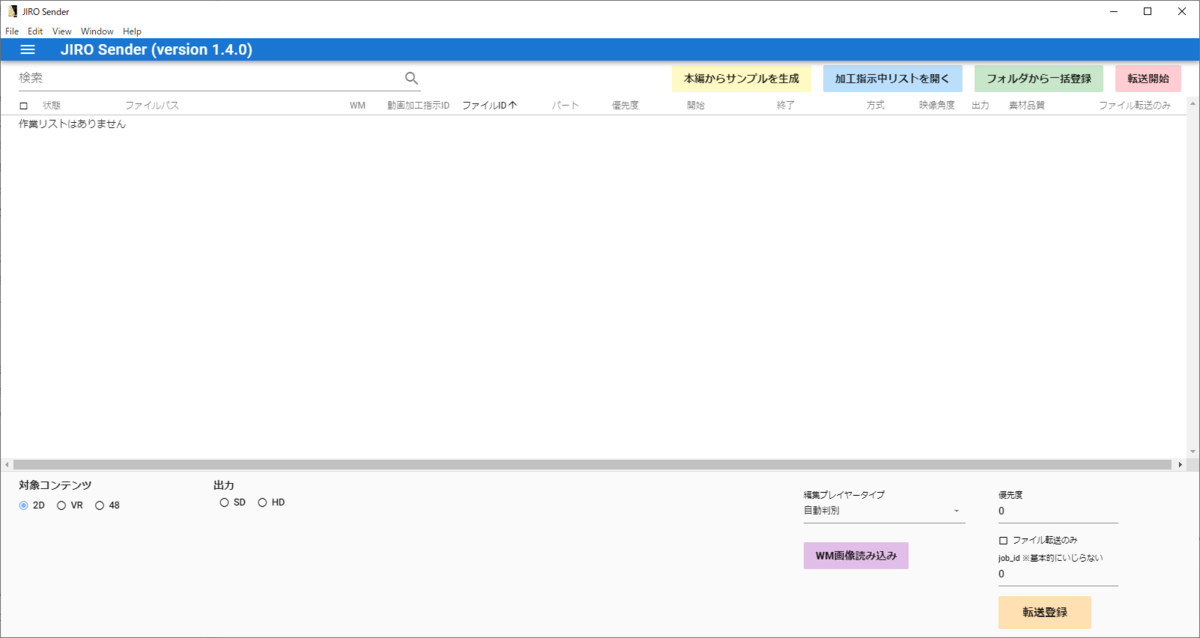
Task: Open the Help menu
Action: [132, 31]
